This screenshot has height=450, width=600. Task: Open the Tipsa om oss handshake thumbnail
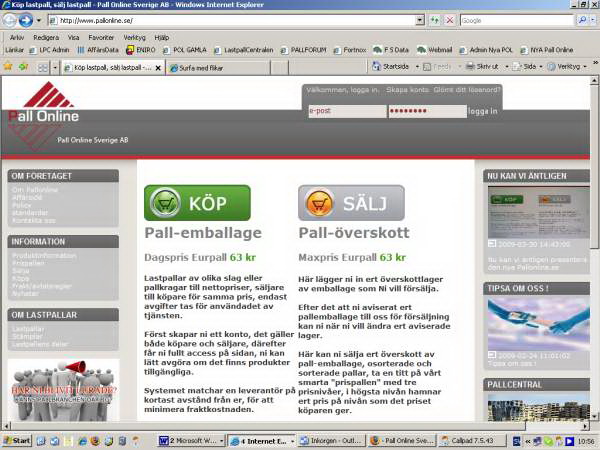tap(538, 324)
